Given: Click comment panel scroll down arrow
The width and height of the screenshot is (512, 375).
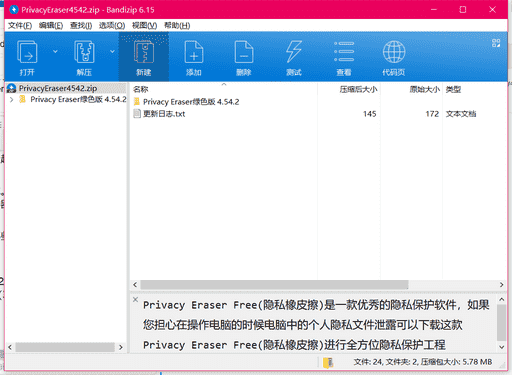Looking at the screenshot, I should 502,347.
